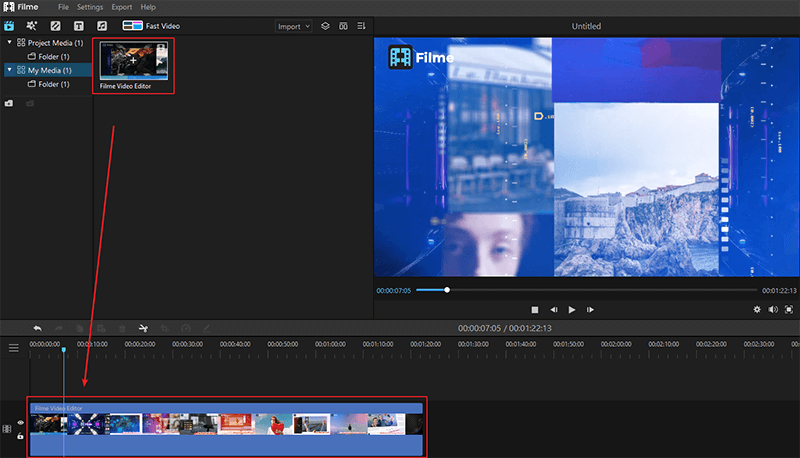The width and height of the screenshot is (800, 458).
Task: Click the speed gauge icon
Action: click(186, 328)
